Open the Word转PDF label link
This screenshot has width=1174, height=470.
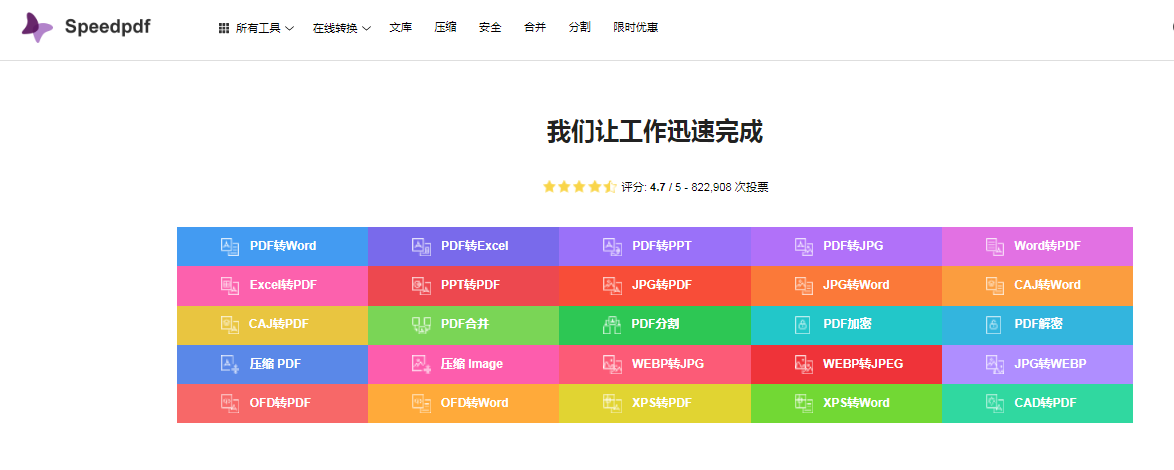pyautogui.click(x=1047, y=245)
